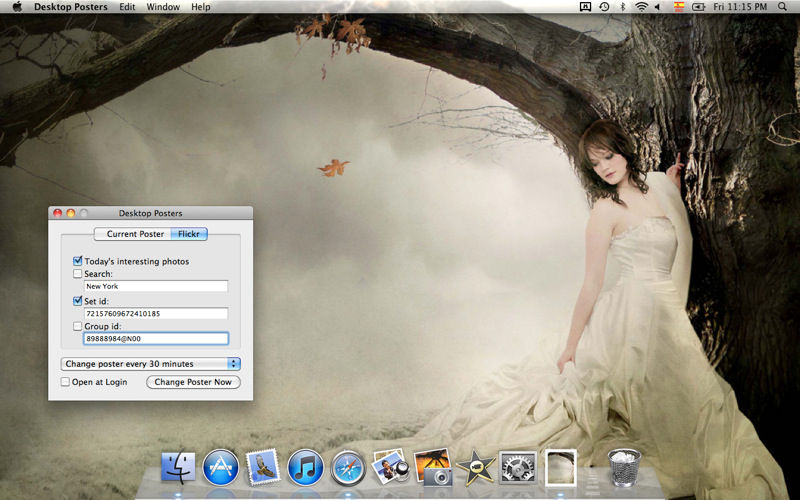Launch iMovie star icon in dock
The height and width of the screenshot is (500, 800).
(473, 467)
